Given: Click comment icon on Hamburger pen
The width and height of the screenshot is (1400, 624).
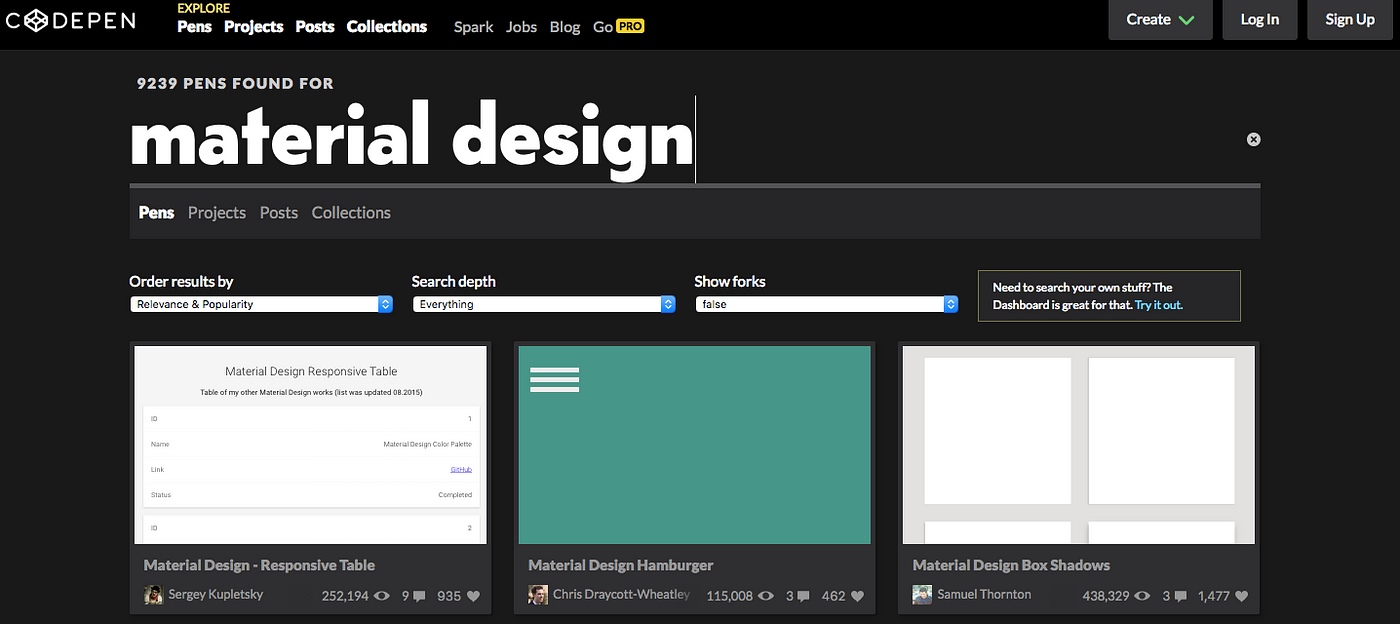Looking at the screenshot, I should tap(804, 597).
